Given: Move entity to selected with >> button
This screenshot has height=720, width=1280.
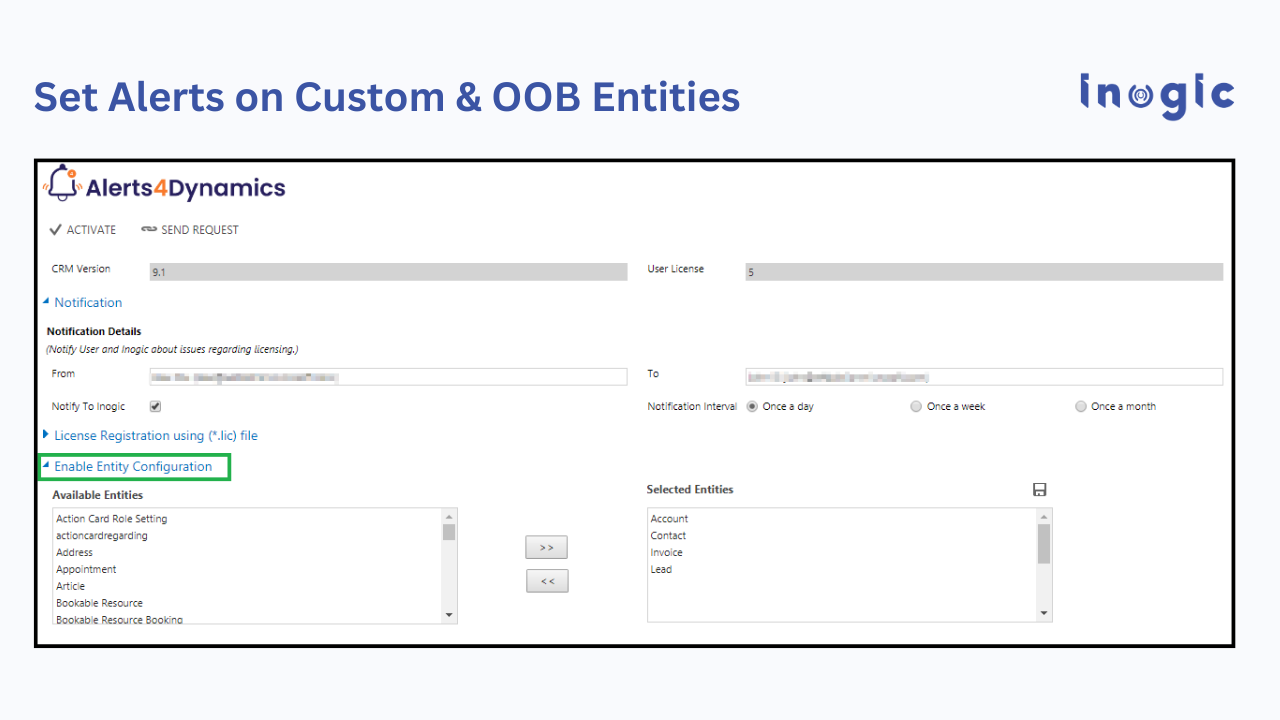Looking at the screenshot, I should click(547, 547).
